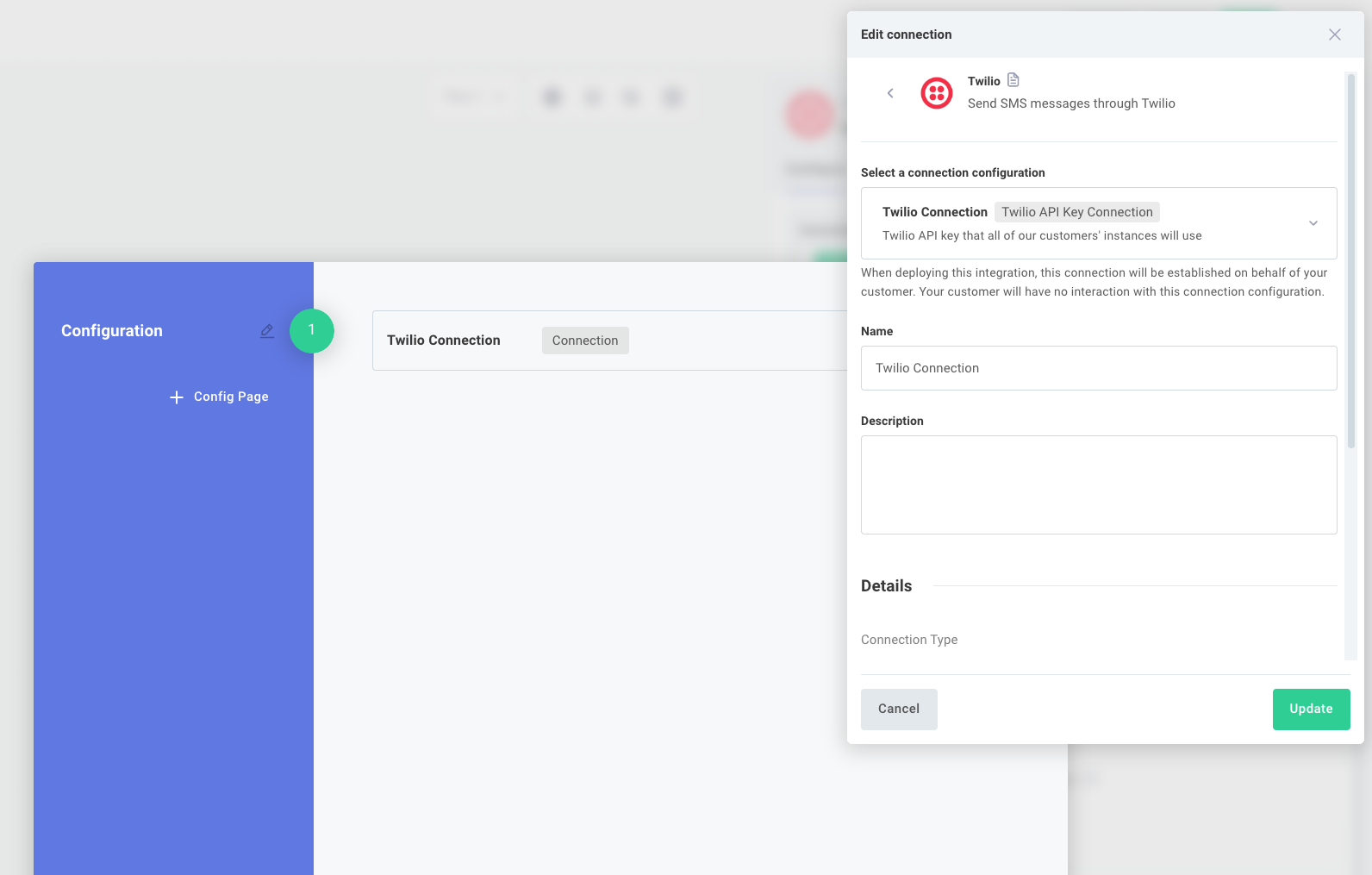Click the Connection type badge
The width and height of the screenshot is (1372, 875).
point(585,341)
